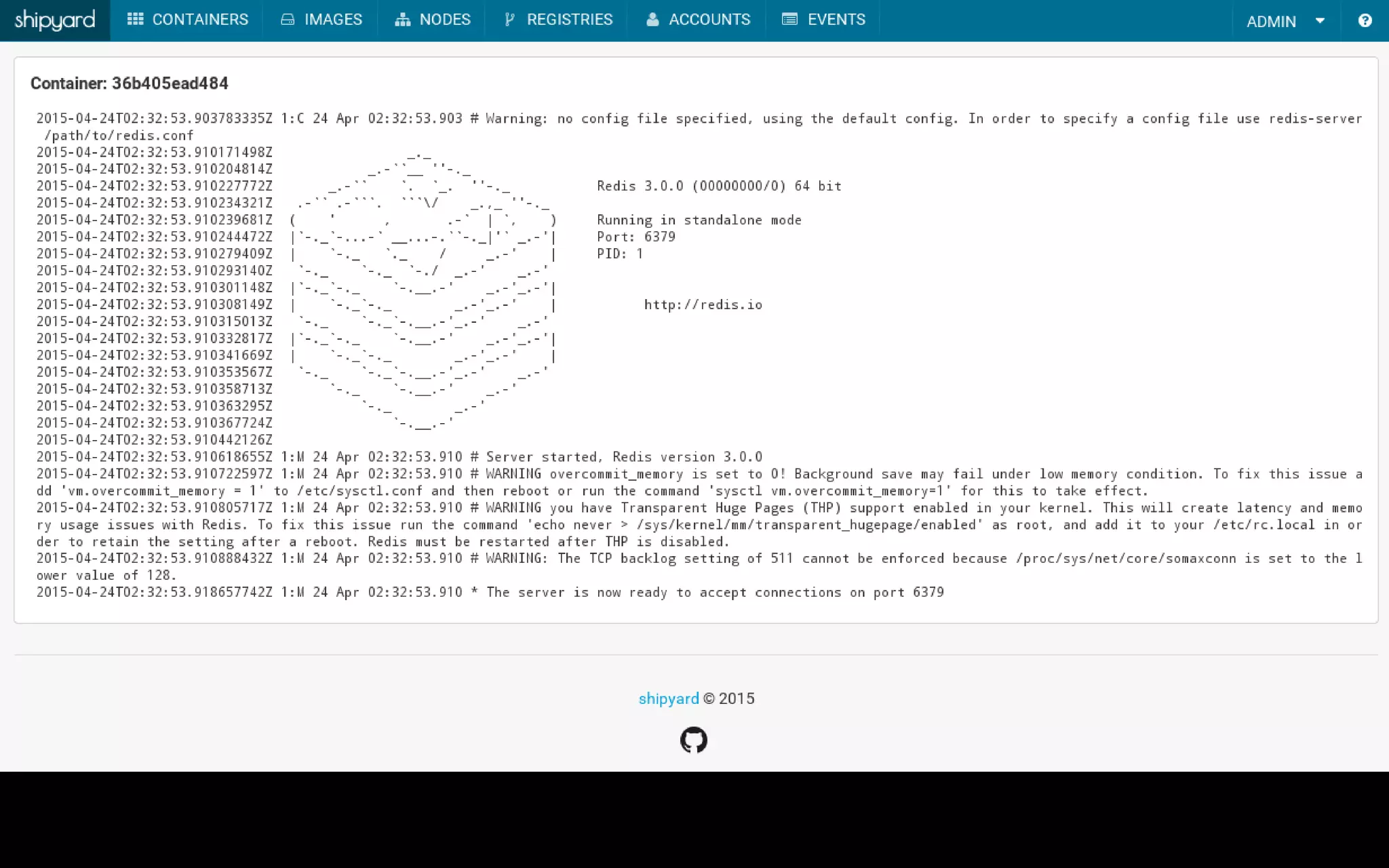
Task: Go to the Images page
Action: coord(321,20)
